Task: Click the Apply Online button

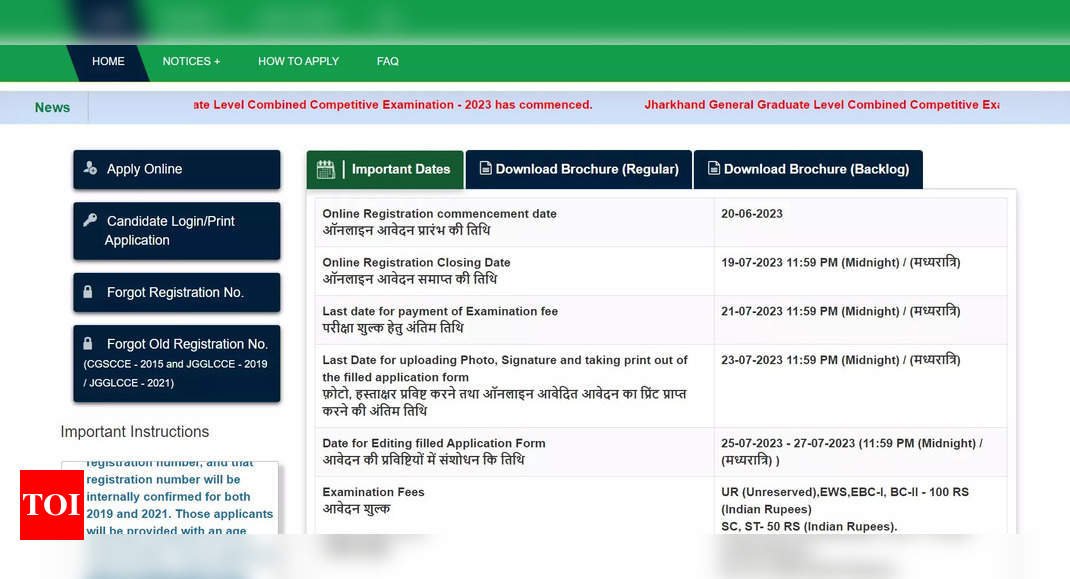Action: 177,169
